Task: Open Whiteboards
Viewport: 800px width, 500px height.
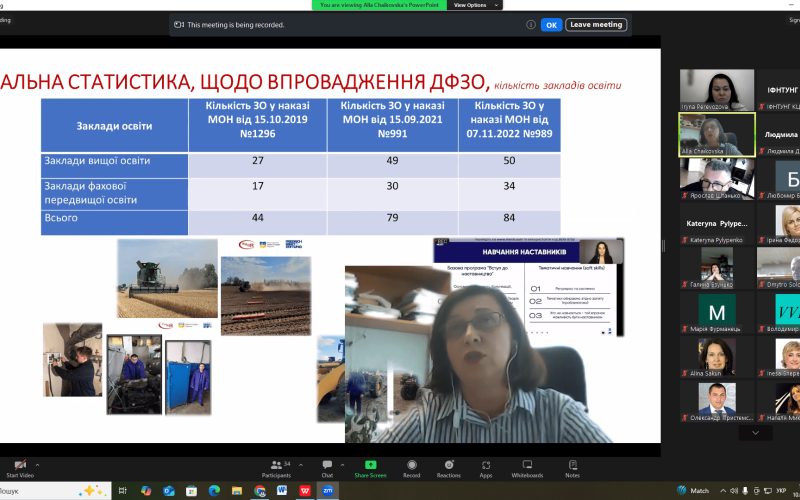Action: point(528,469)
